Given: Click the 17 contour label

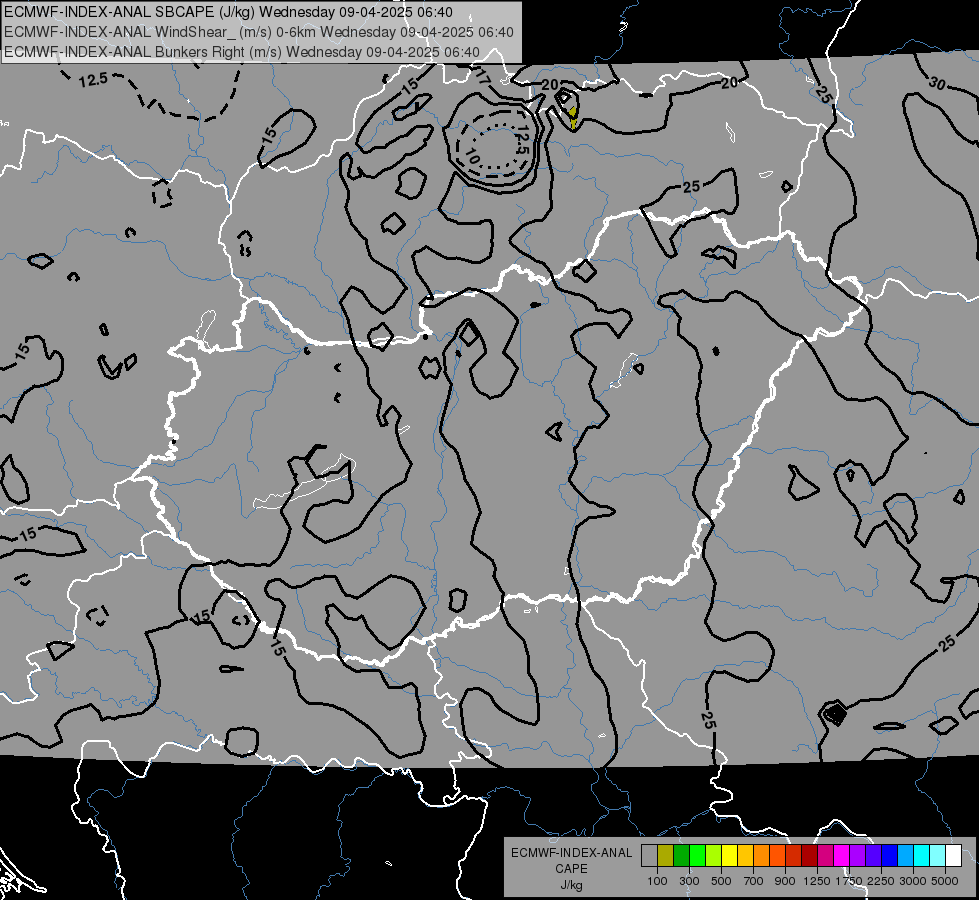Looking at the screenshot, I should (483, 77).
